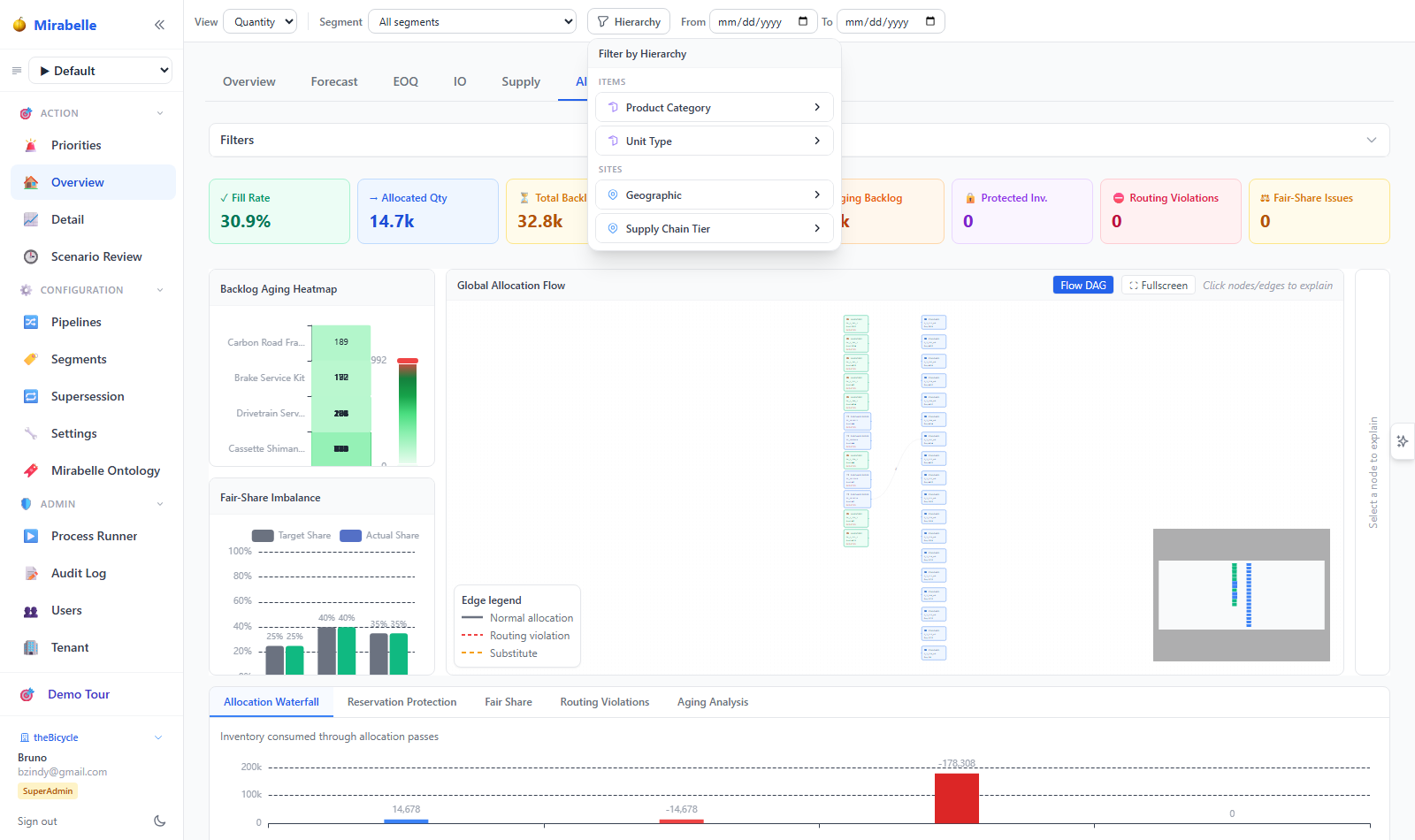The image size is (1415, 840).
Task: Expand the Filters panel chevron
Action: [1372, 140]
